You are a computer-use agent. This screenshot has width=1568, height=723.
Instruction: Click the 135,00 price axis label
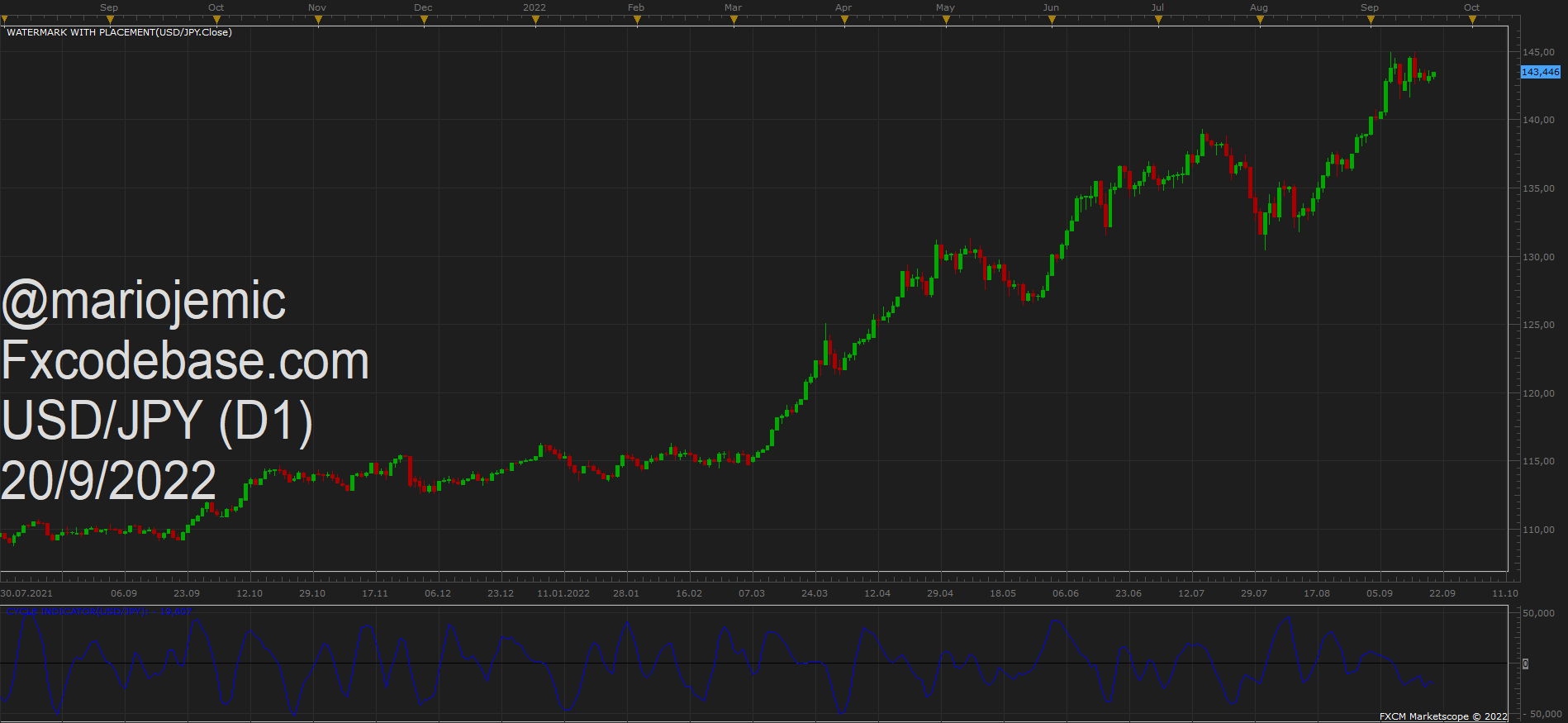[x=1538, y=188]
